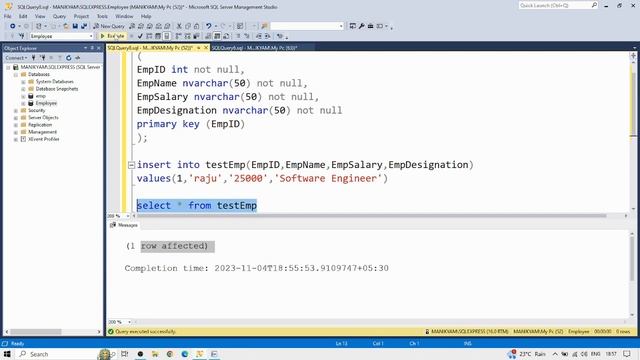Close the Object Explorer panel

tap(99, 48)
